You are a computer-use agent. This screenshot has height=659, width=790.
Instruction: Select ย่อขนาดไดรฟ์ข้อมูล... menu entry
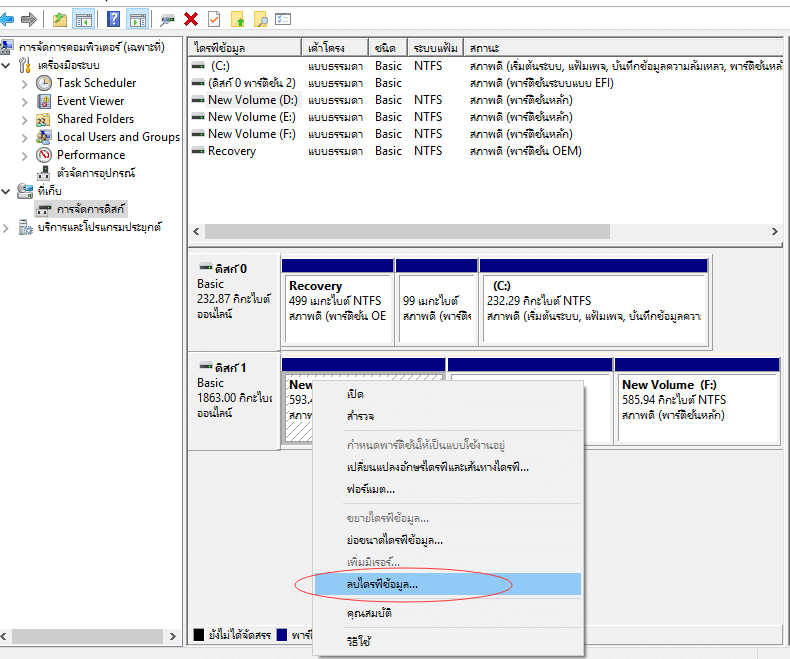click(394, 540)
